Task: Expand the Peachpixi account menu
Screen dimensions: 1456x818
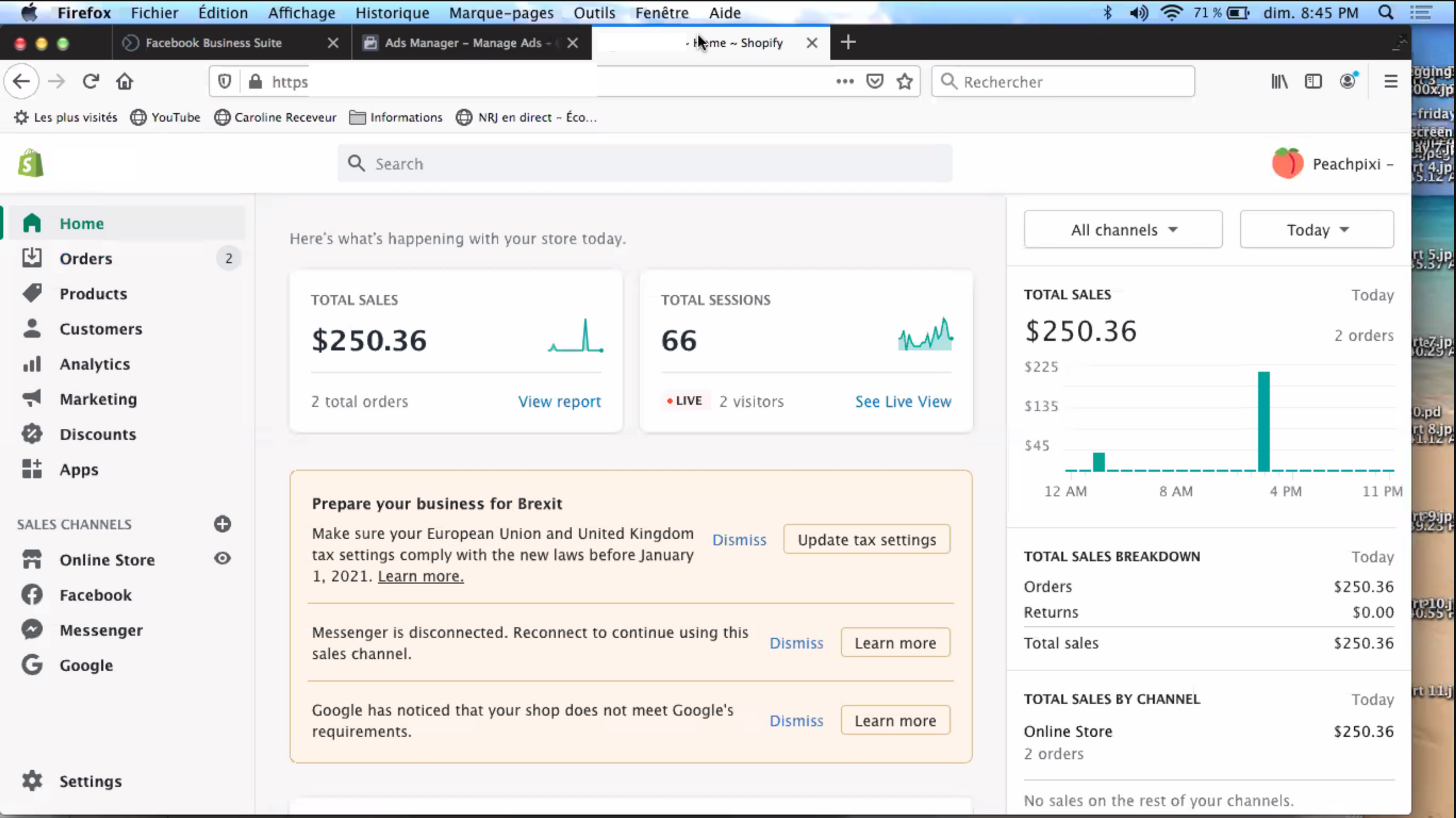Action: tap(1334, 164)
